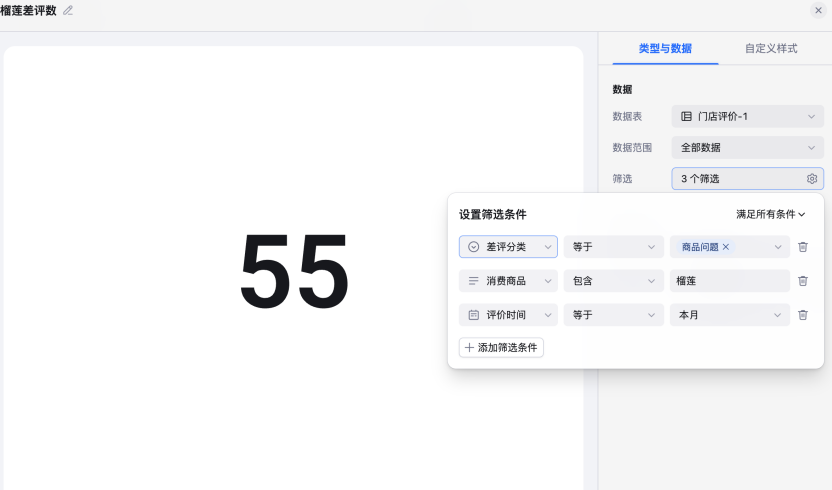Click the table icon beside 门店评价-1
832x490 pixels.
tap(686, 116)
